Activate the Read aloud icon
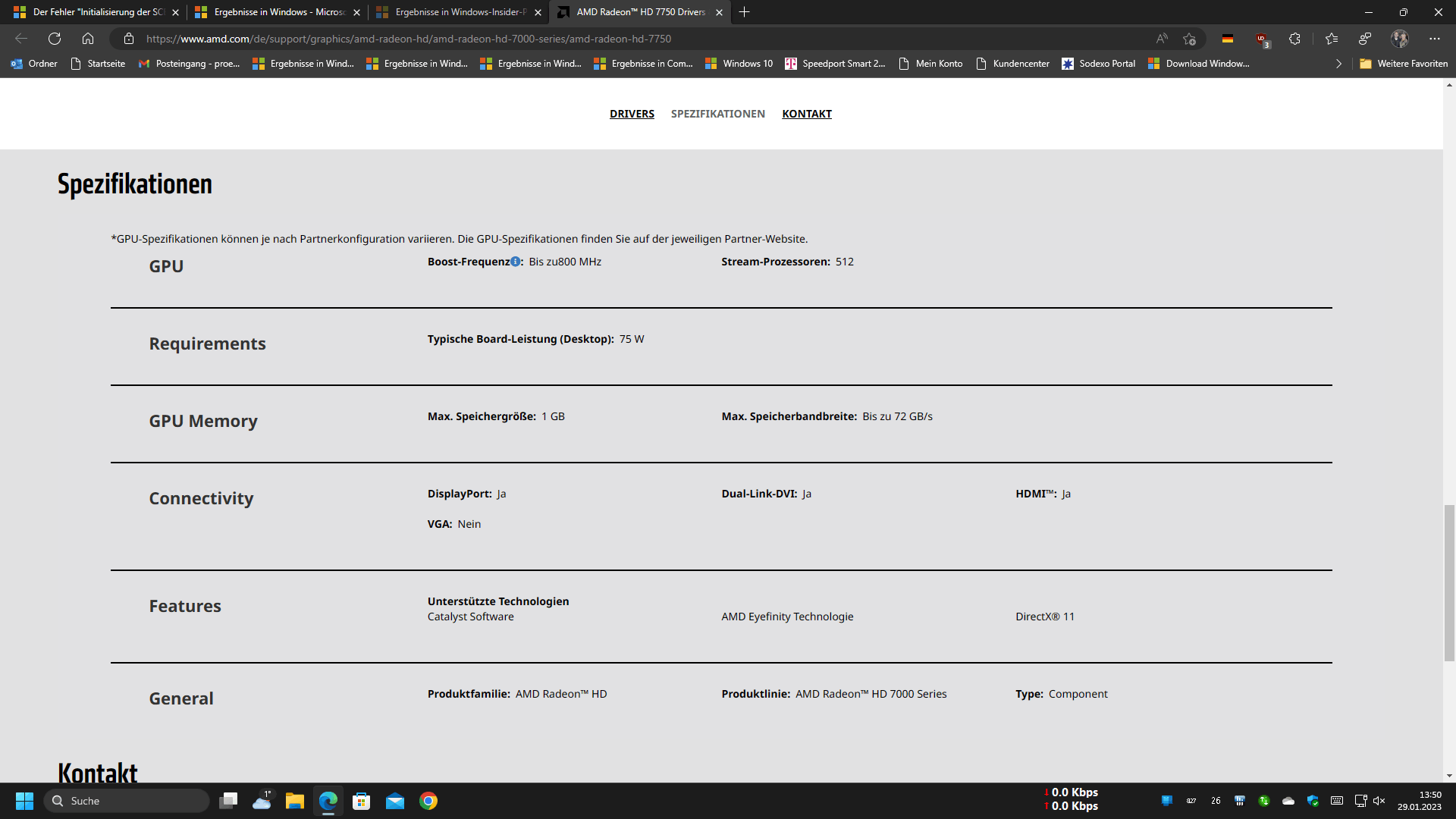 click(x=1162, y=39)
